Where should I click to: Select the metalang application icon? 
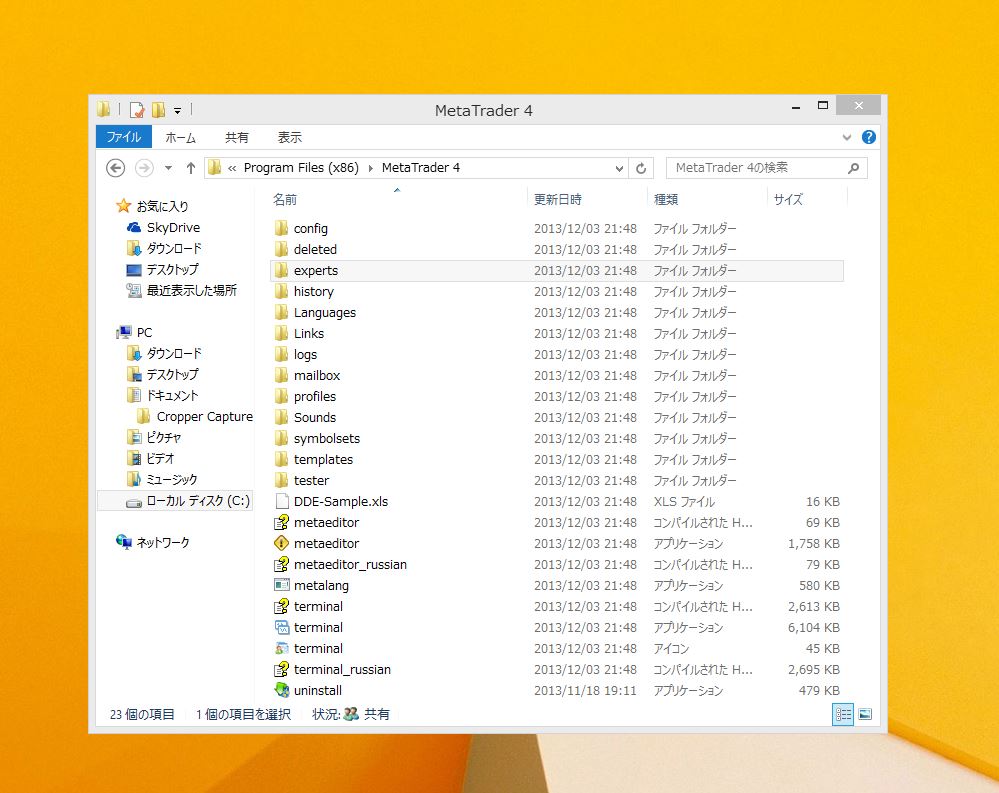(x=282, y=585)
